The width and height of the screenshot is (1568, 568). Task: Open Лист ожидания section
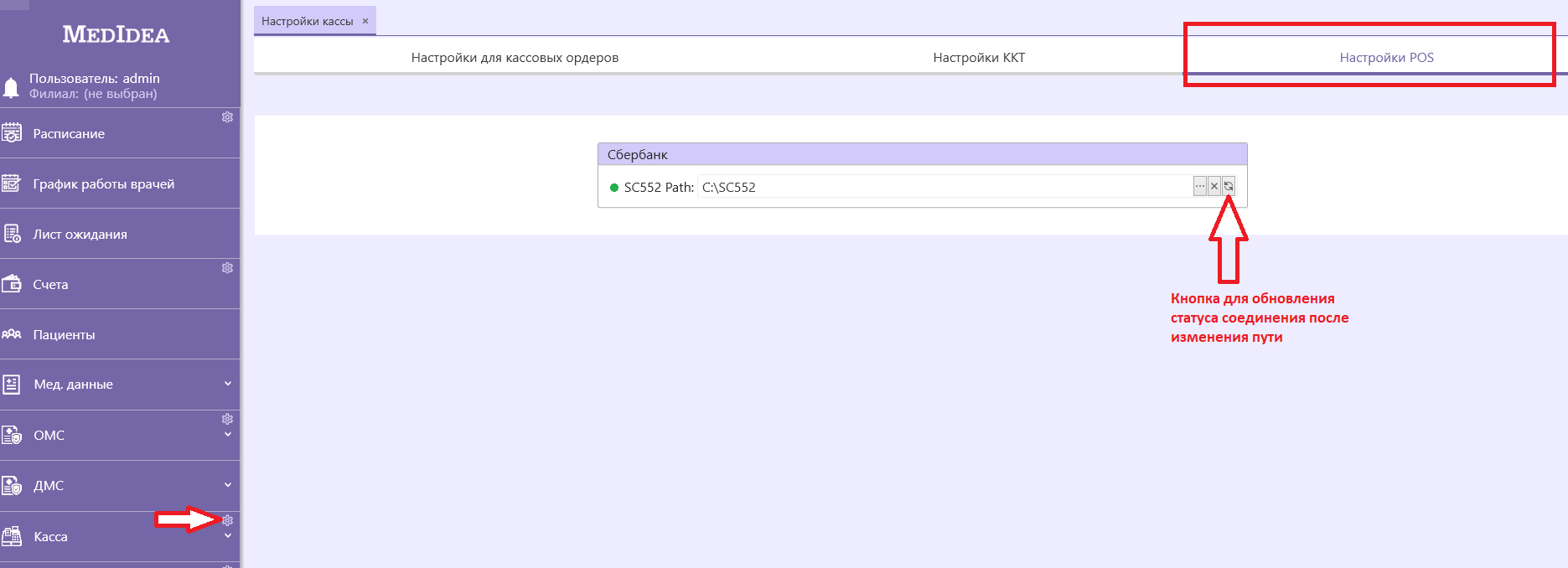point(120,234)
